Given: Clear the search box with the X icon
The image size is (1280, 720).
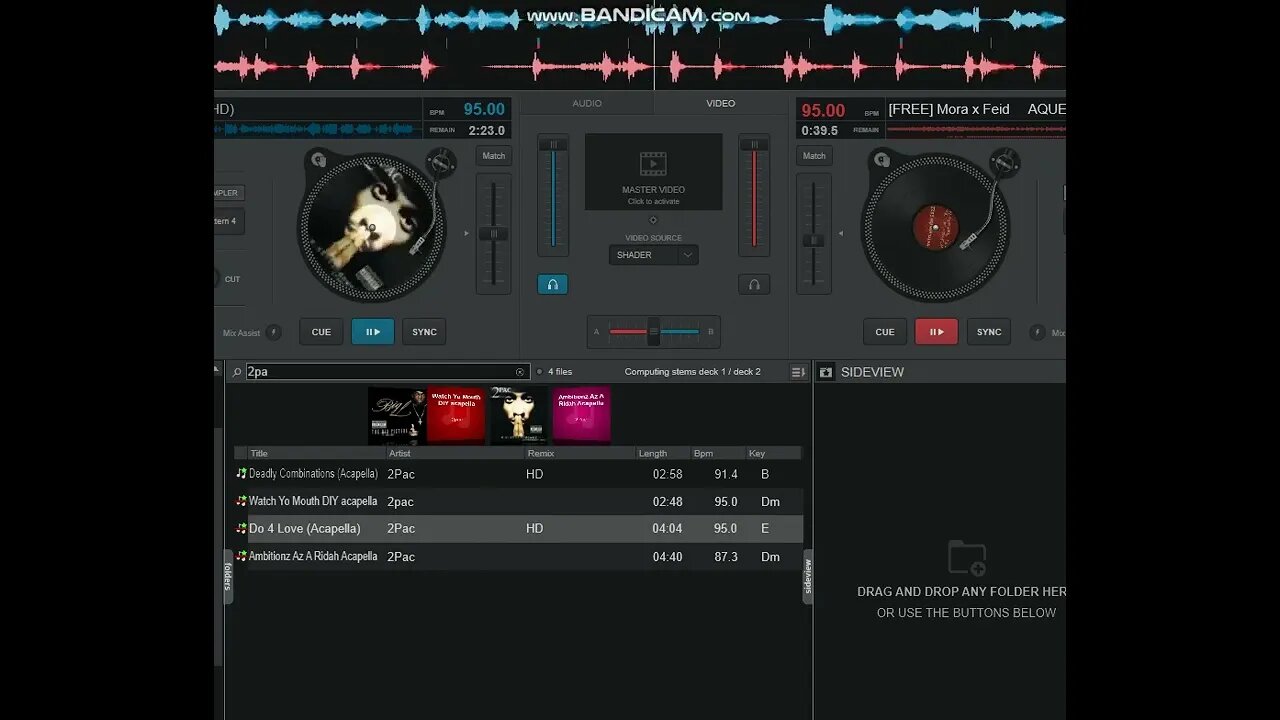Looking at the screenshot, I should tap(520, 372).
